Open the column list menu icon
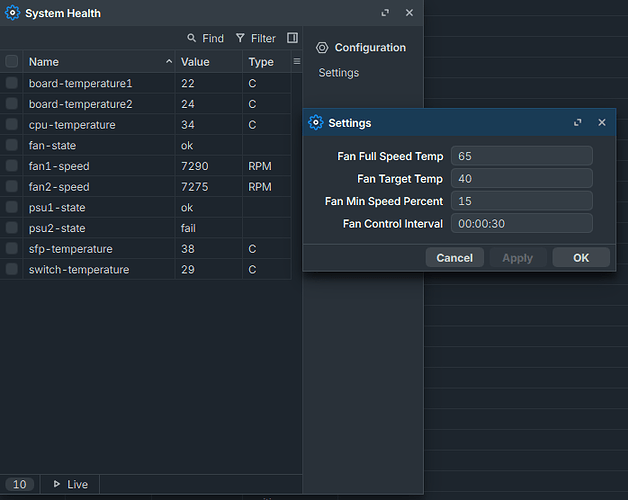The image size is (628, 500). (296, 62)
